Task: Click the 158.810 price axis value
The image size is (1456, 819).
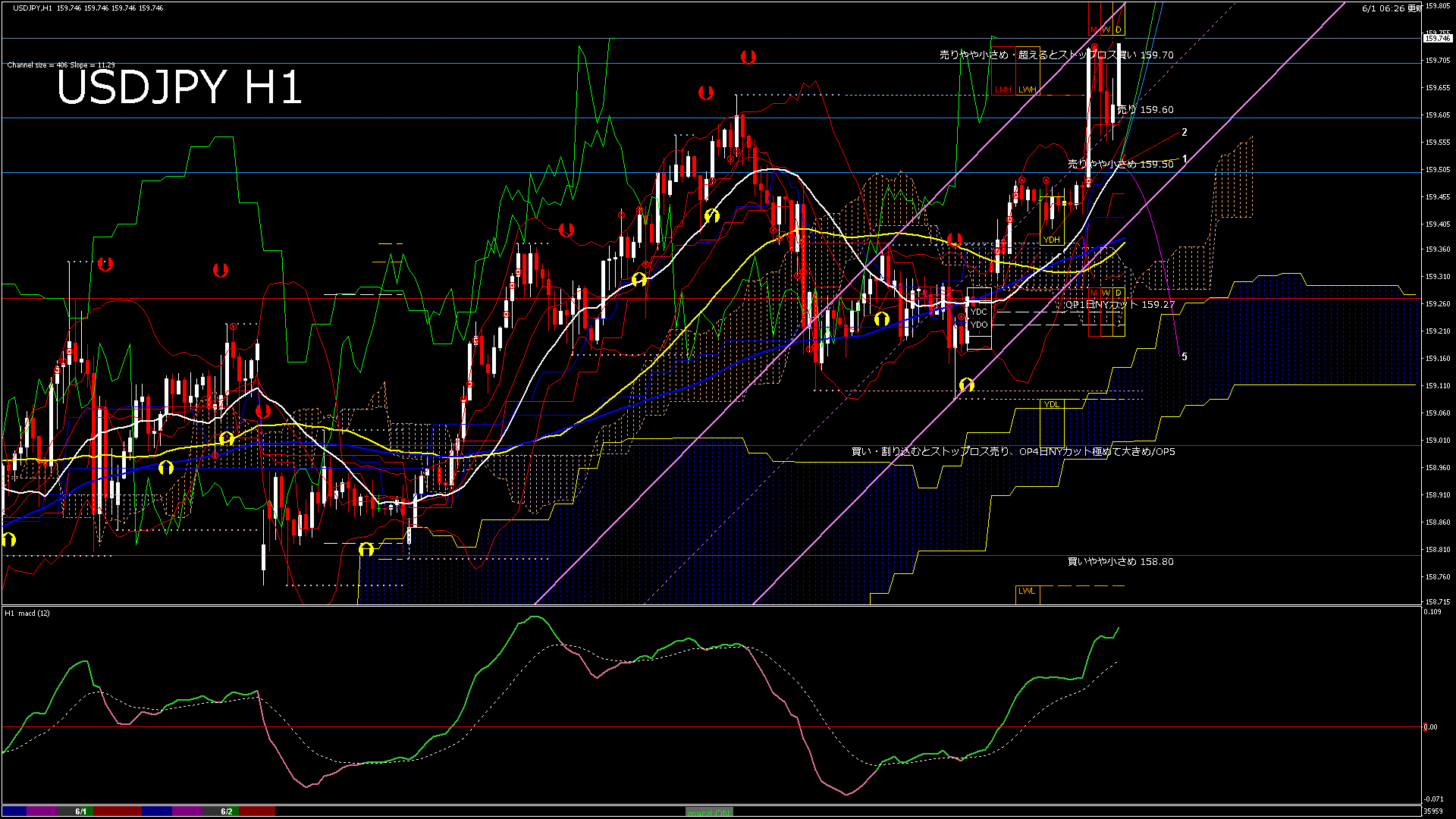Action: coord(1438,550)
